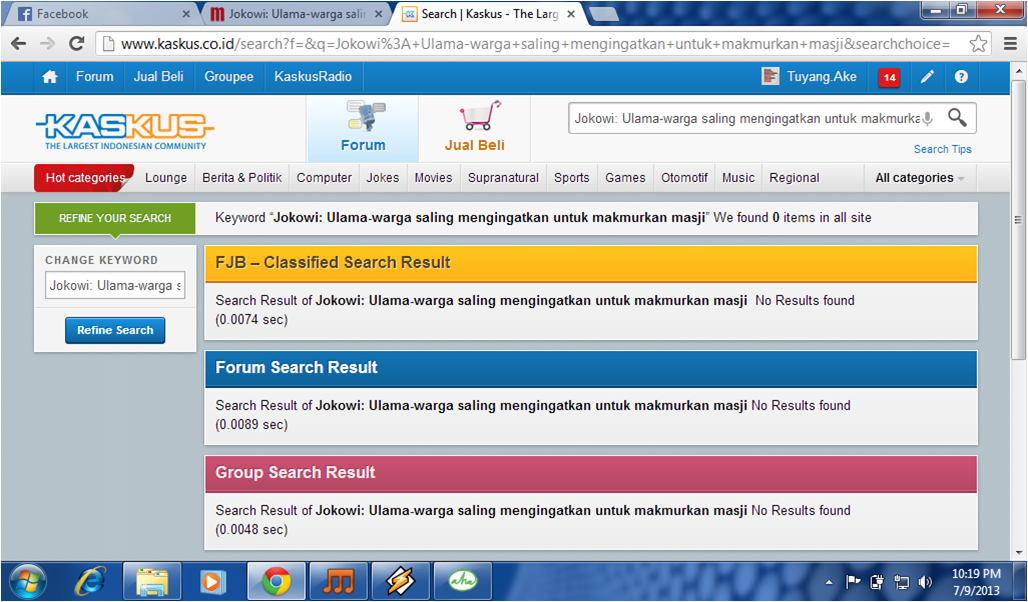Open Music category
Image resolution: width=1028 pixels, height=602 pixels.
click(738, 178)
